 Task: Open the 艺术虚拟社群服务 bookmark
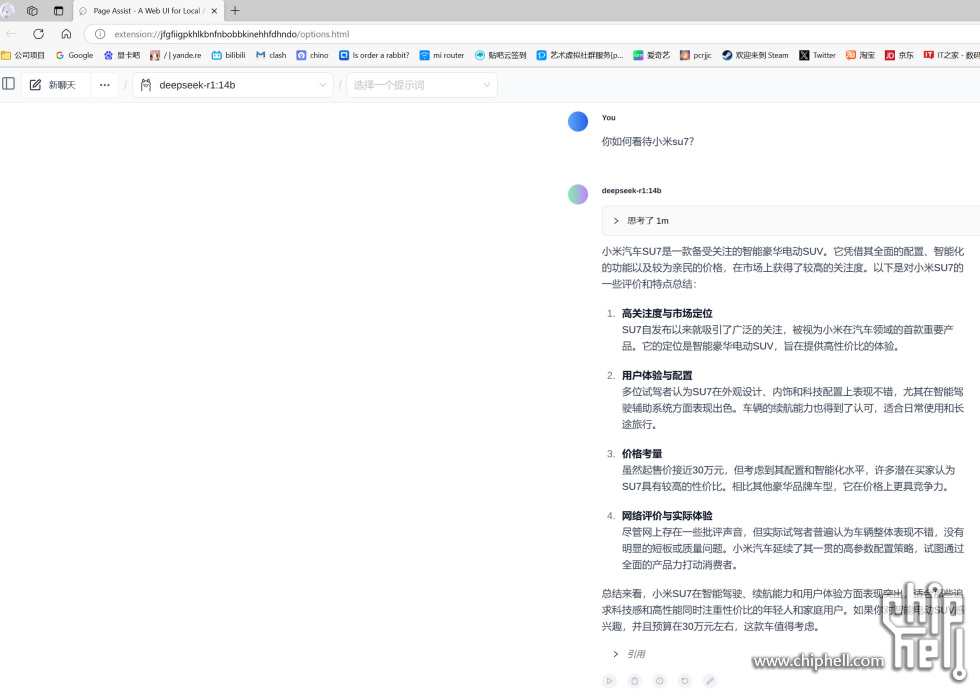[580, 55]
